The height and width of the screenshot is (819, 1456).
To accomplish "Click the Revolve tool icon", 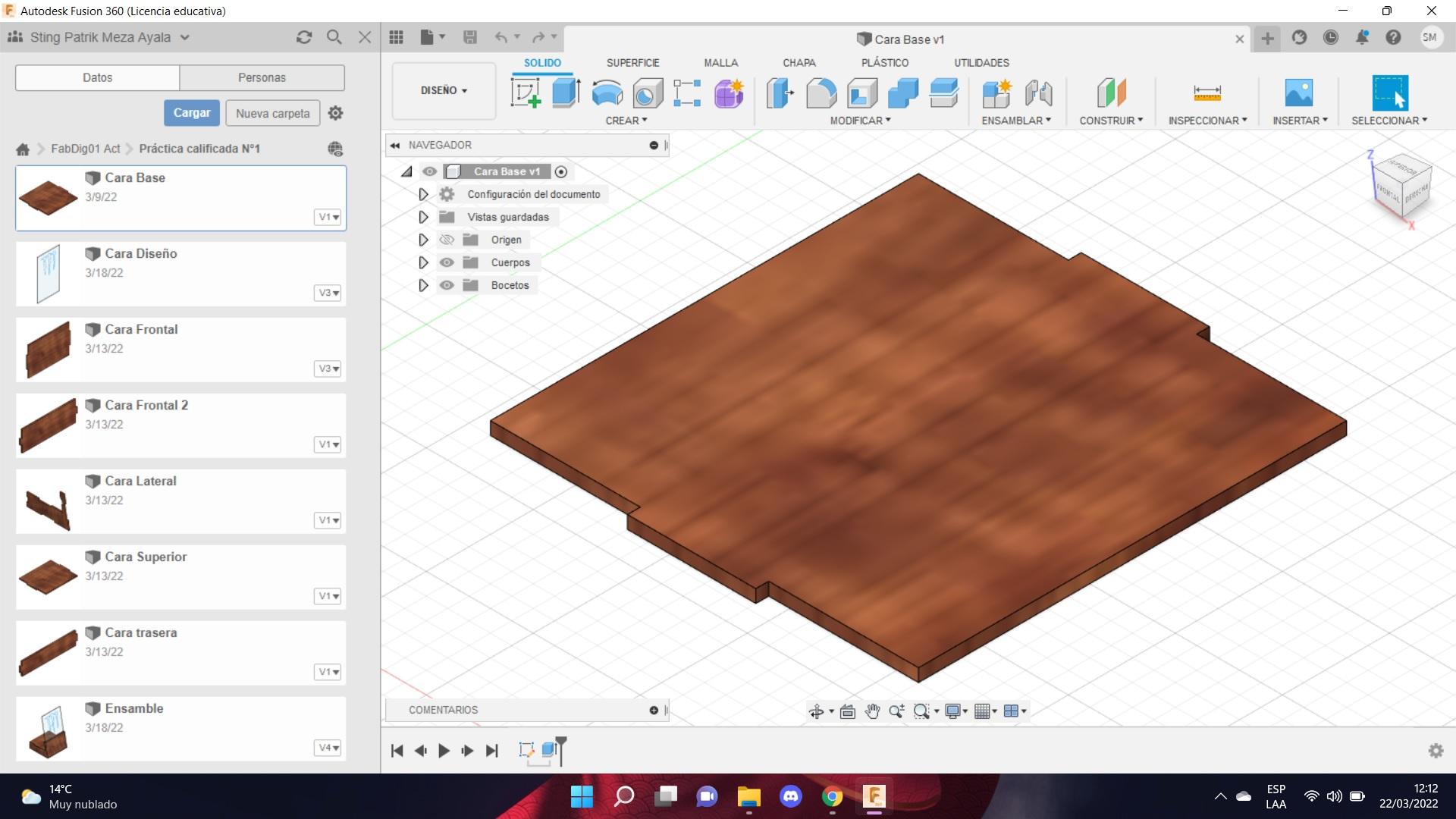I will point(607,93).
